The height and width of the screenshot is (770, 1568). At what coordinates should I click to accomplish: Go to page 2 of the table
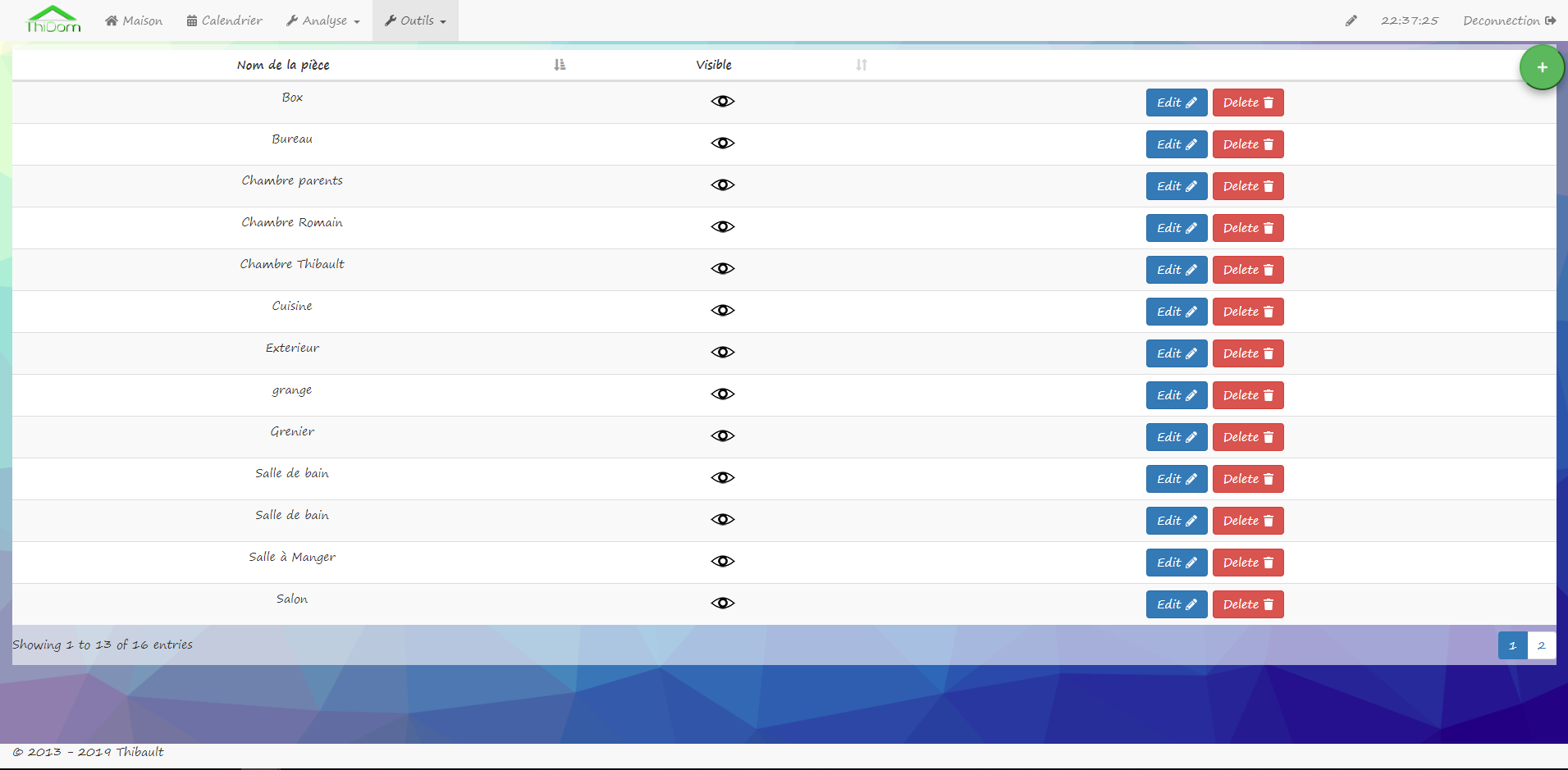point(1541,645)
